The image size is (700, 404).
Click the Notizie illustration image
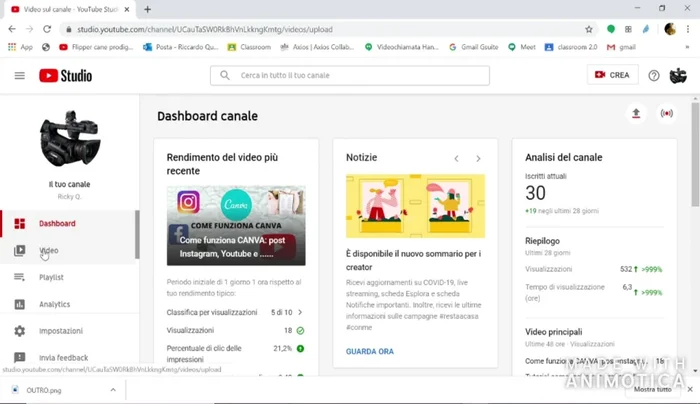coord(415,206)
